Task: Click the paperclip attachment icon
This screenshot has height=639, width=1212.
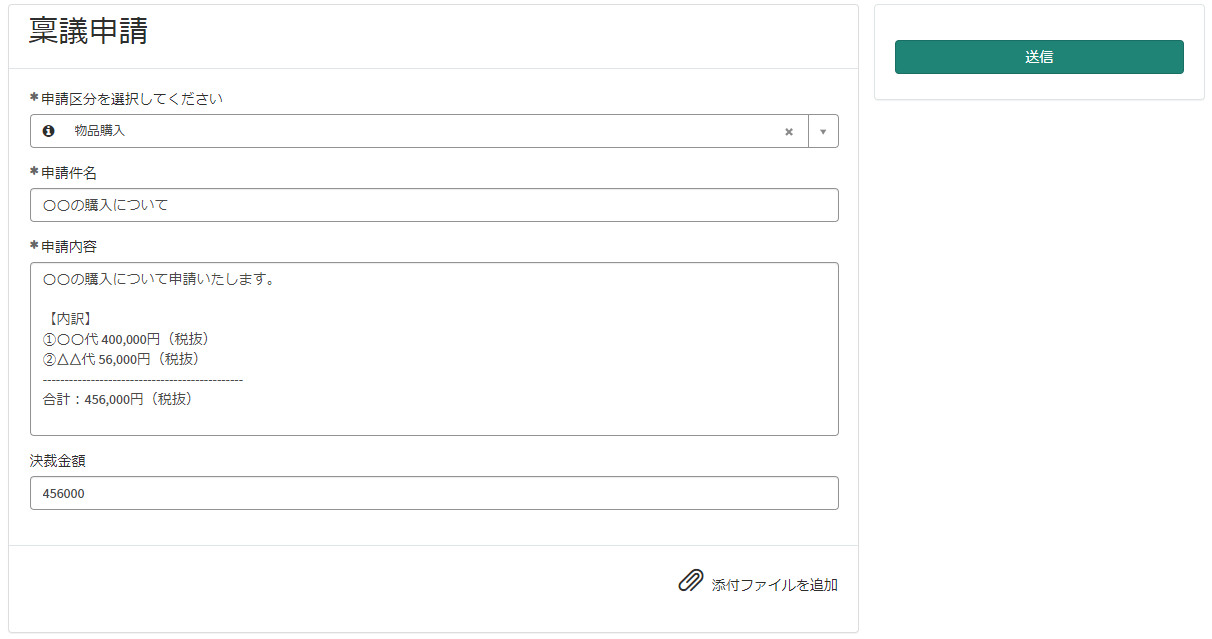Action: [690, 581]
